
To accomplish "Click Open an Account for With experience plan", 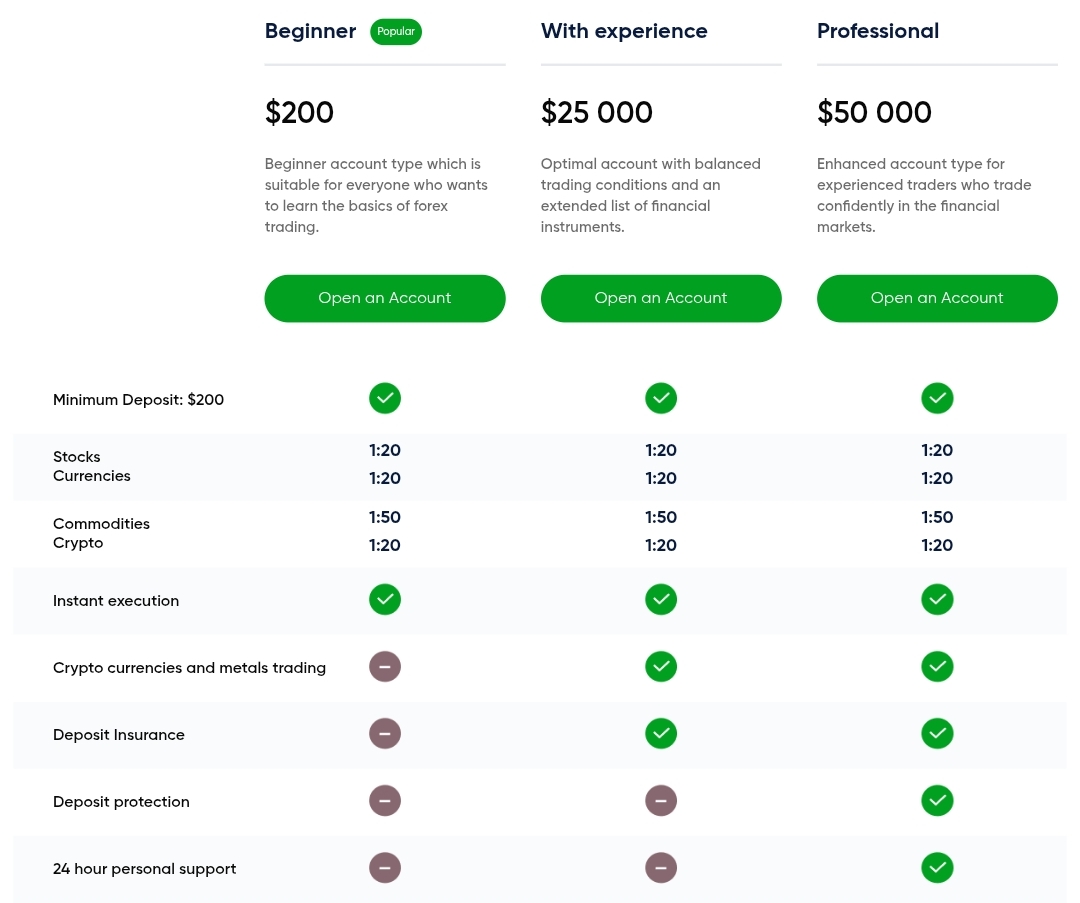I will point(661,298).
